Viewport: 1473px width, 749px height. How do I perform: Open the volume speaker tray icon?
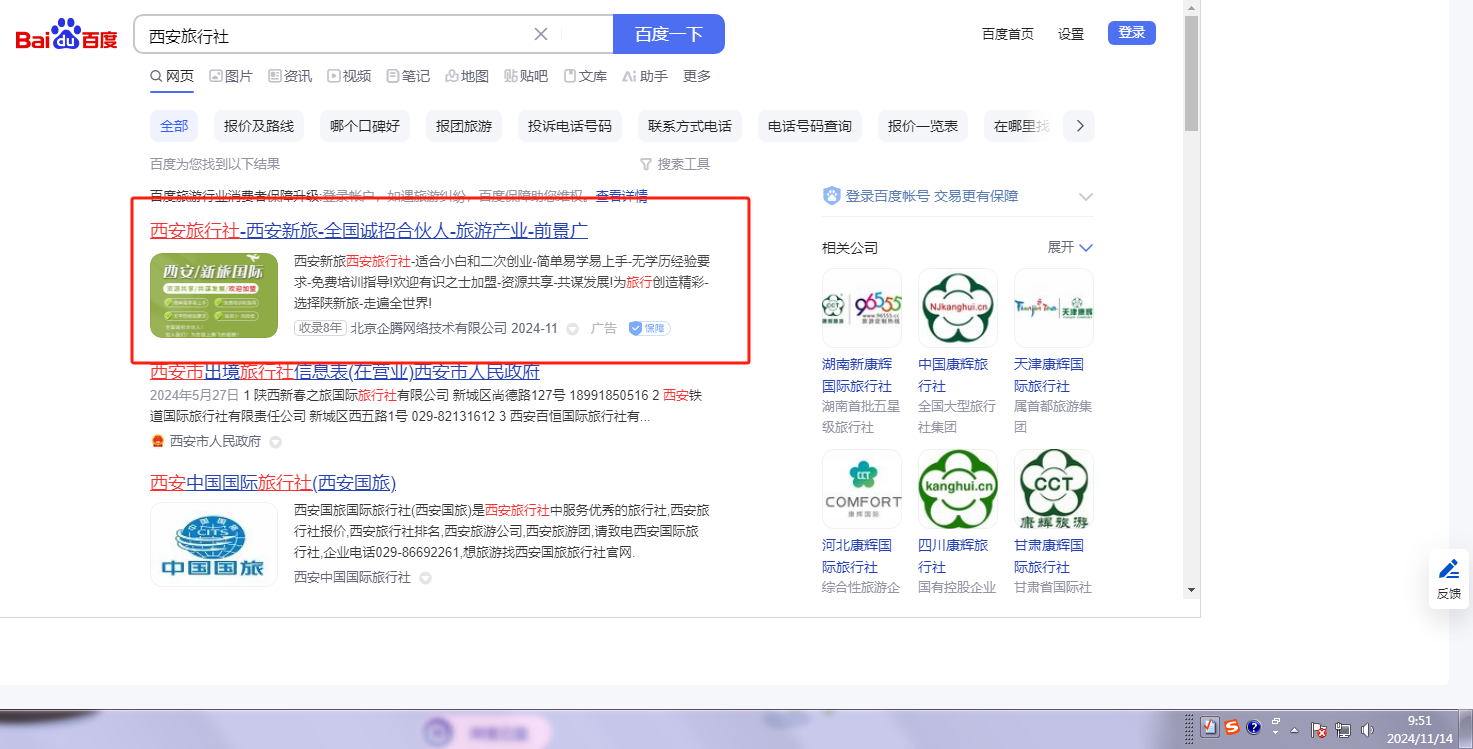[1367, 730]
